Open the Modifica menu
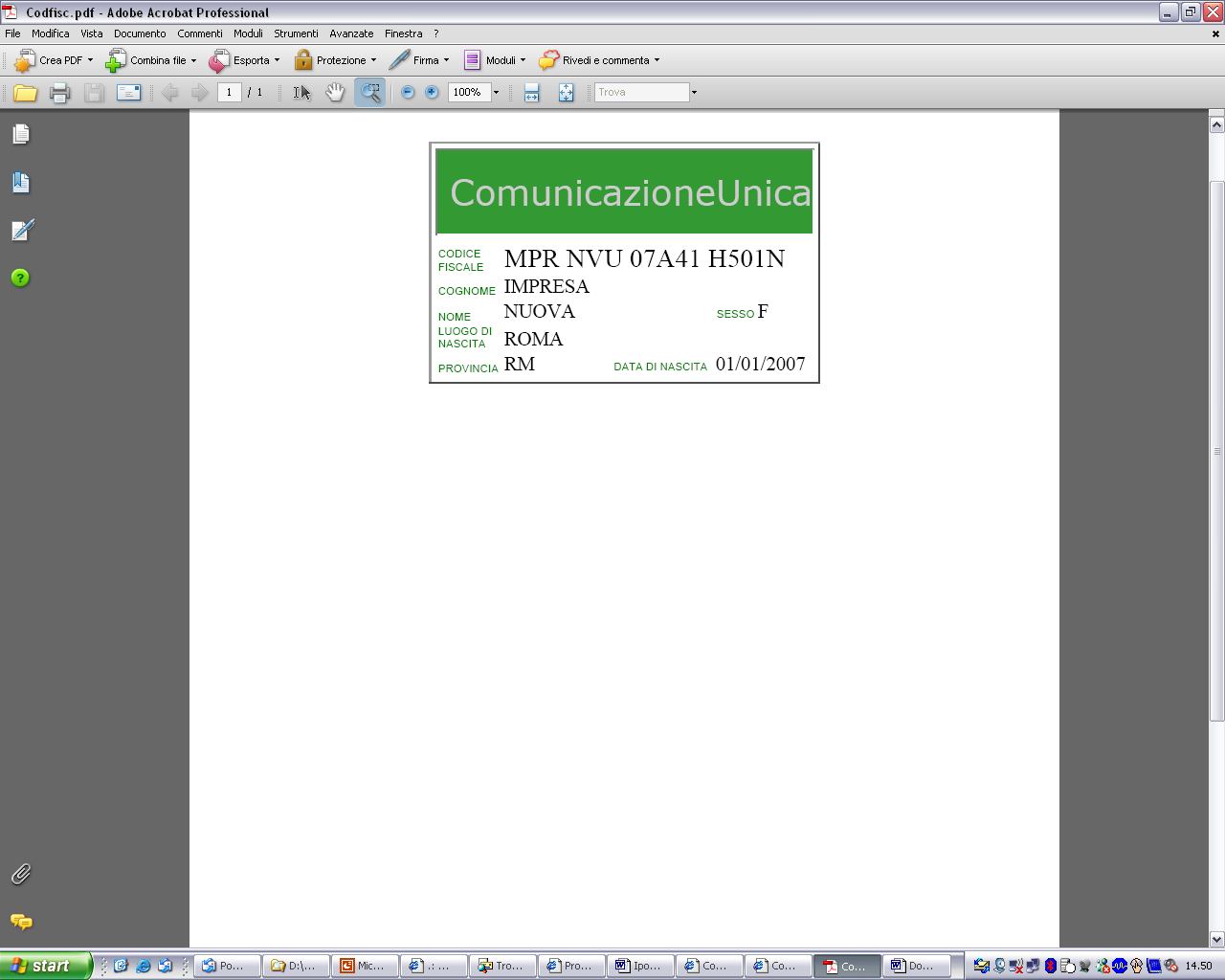The width and height of the screenshot is (1225, 980). [x=51, y=33]
